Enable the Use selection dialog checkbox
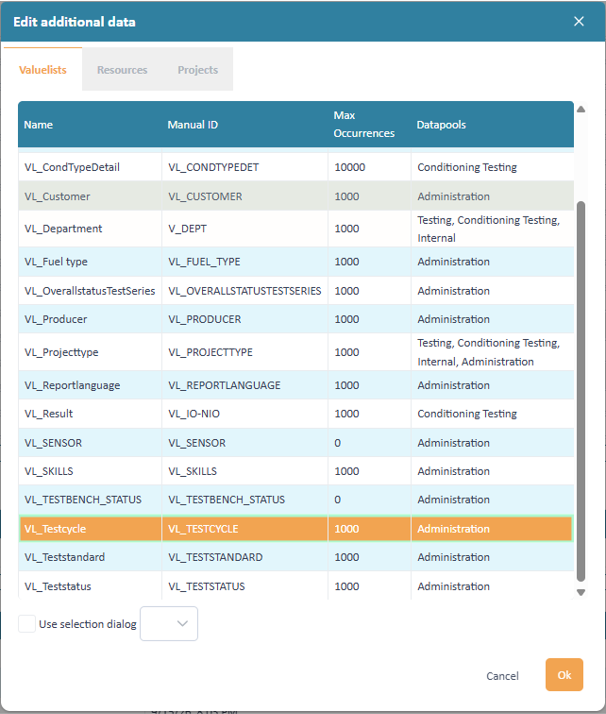Image resolution: width=606 pixels, height=714 pixels. 27,624
